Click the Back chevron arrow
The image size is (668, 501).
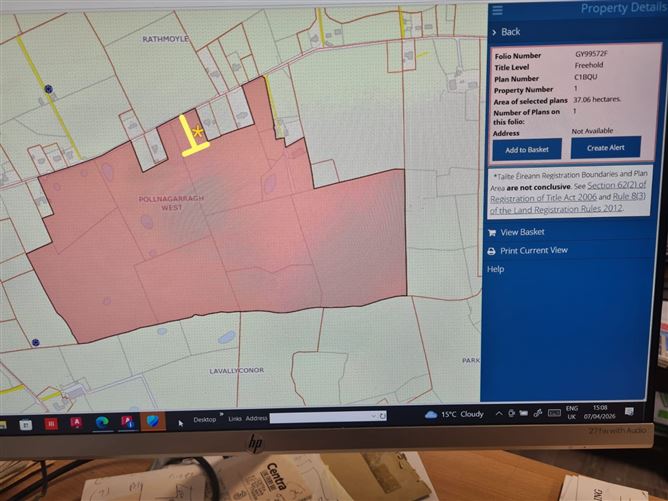pyautogui.click(x=494, y=32)
